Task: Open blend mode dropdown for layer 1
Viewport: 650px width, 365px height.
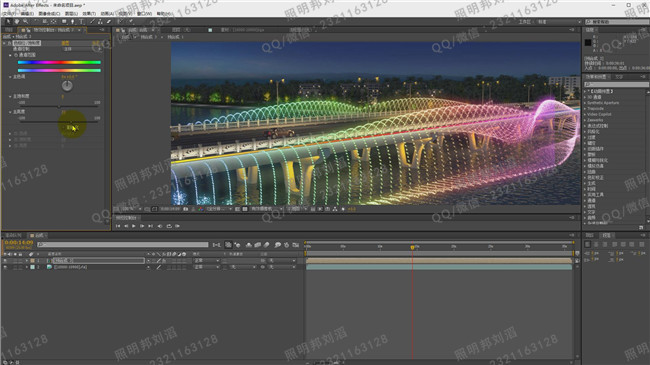Action: pyautogui.click(x=206, y=260)
